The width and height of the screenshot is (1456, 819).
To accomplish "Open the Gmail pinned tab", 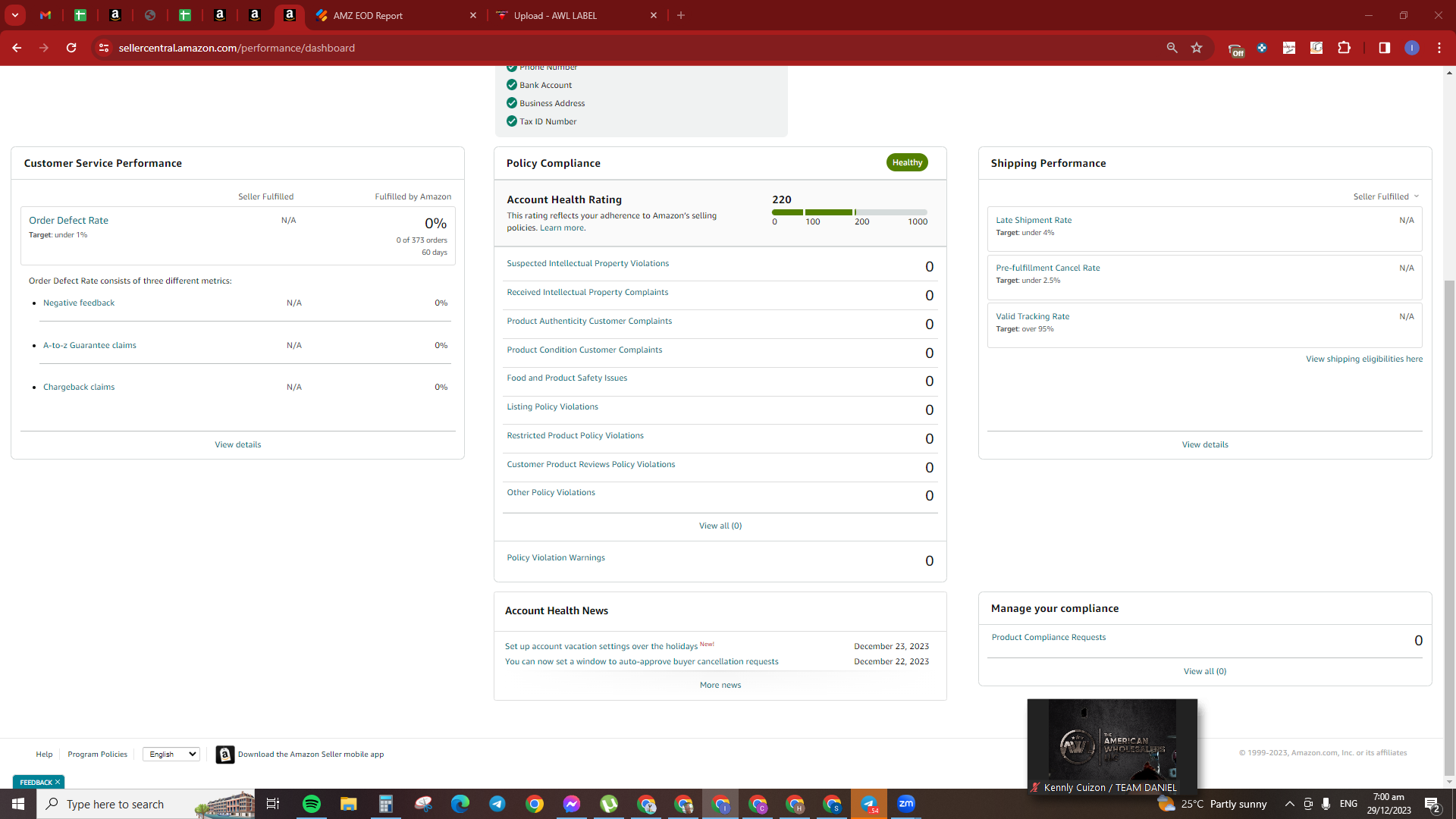I will [45, 15].
